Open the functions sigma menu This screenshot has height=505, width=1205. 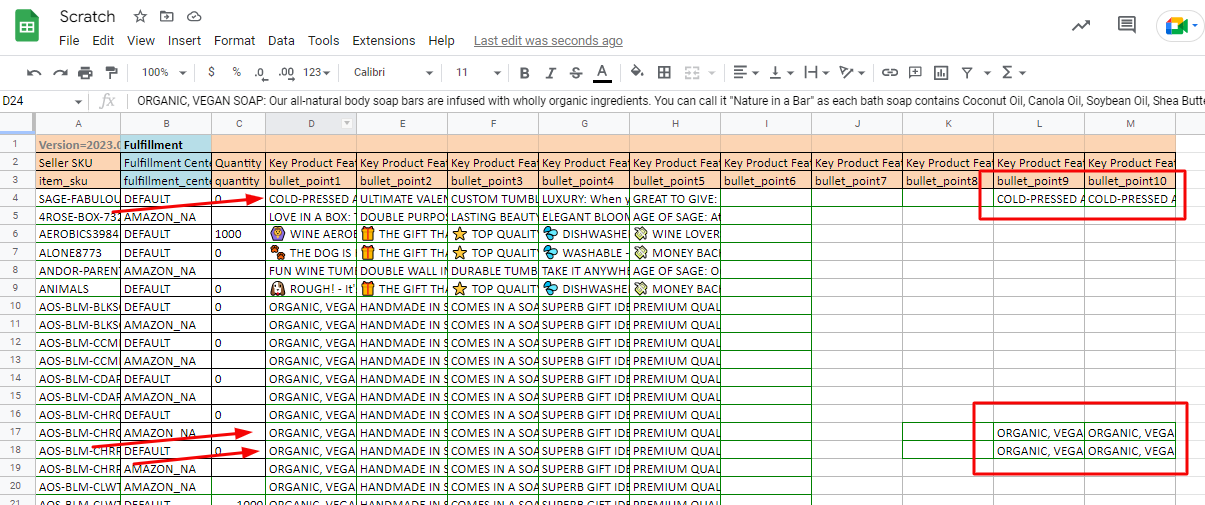[x=1013, y=73]
